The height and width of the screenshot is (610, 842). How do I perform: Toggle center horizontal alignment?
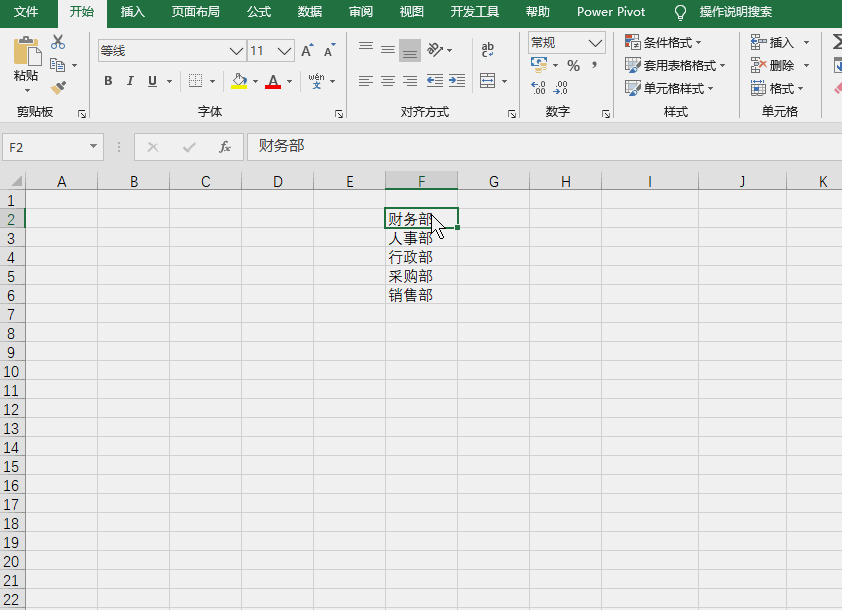[388, 81]
